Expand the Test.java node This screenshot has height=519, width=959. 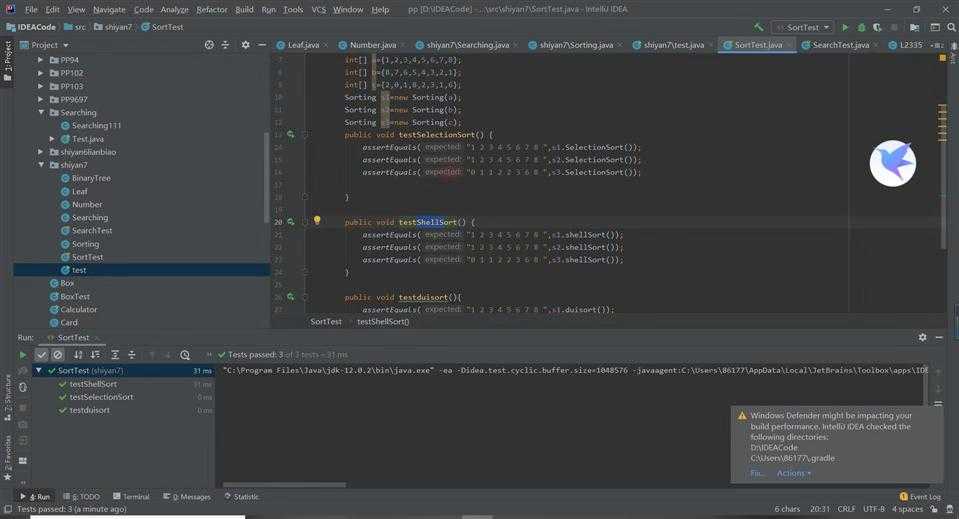pyautogui.click(x=52, y=139)
